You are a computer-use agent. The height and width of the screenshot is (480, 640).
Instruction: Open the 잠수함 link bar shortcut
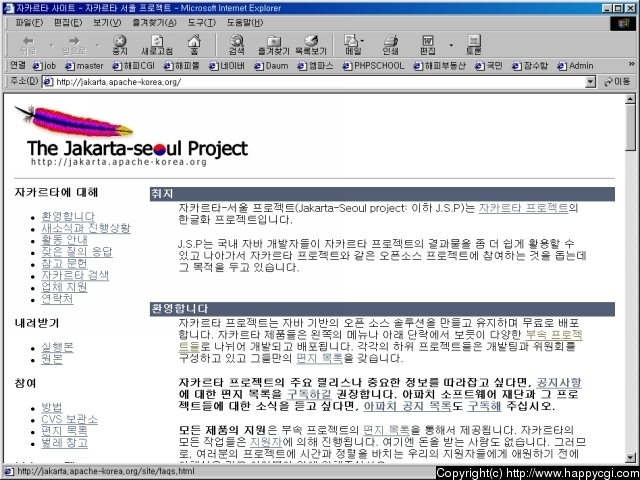click(530, 66)
